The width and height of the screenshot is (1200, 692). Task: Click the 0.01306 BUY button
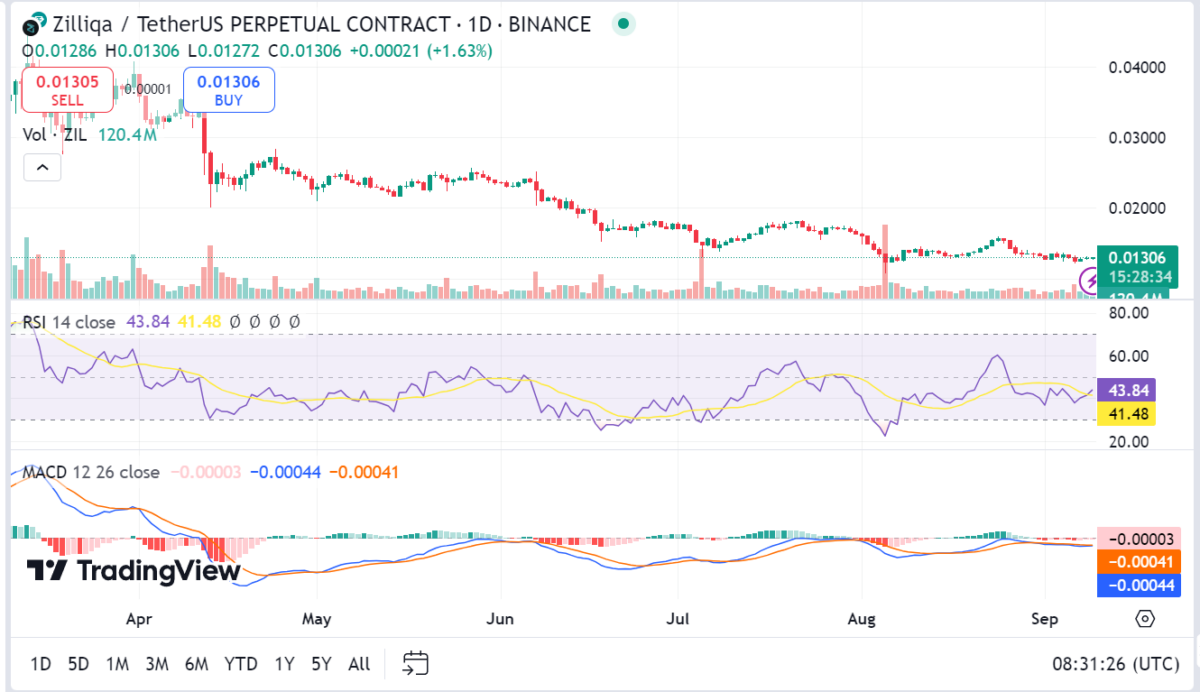pos(228,90)
